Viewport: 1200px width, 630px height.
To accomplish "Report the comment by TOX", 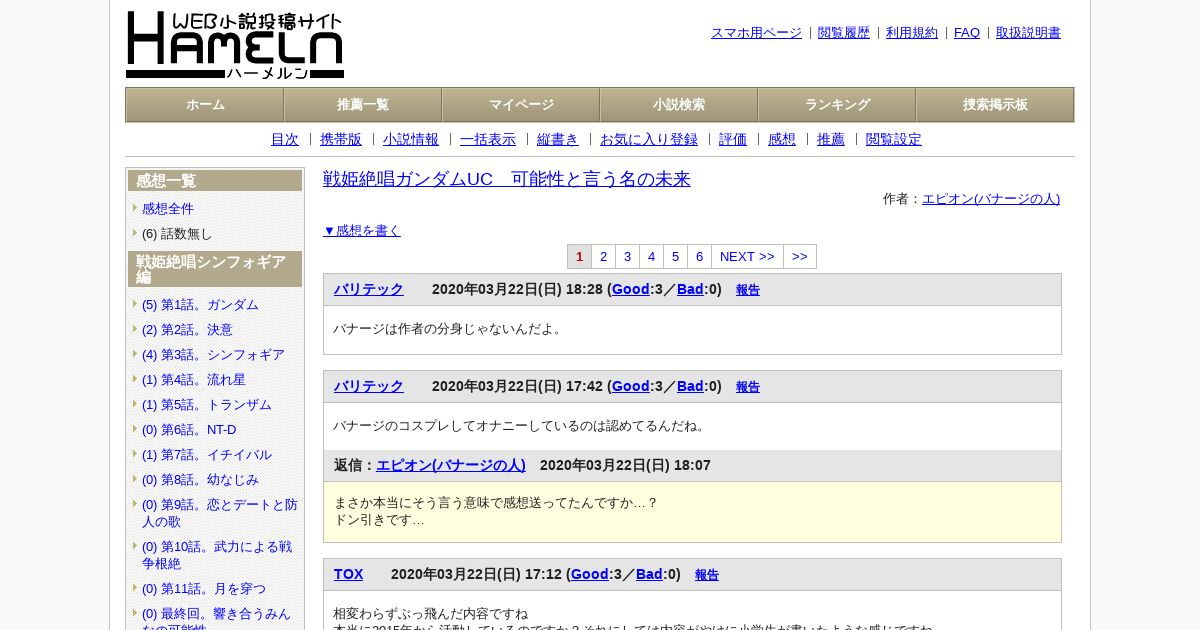I will 707,575.
